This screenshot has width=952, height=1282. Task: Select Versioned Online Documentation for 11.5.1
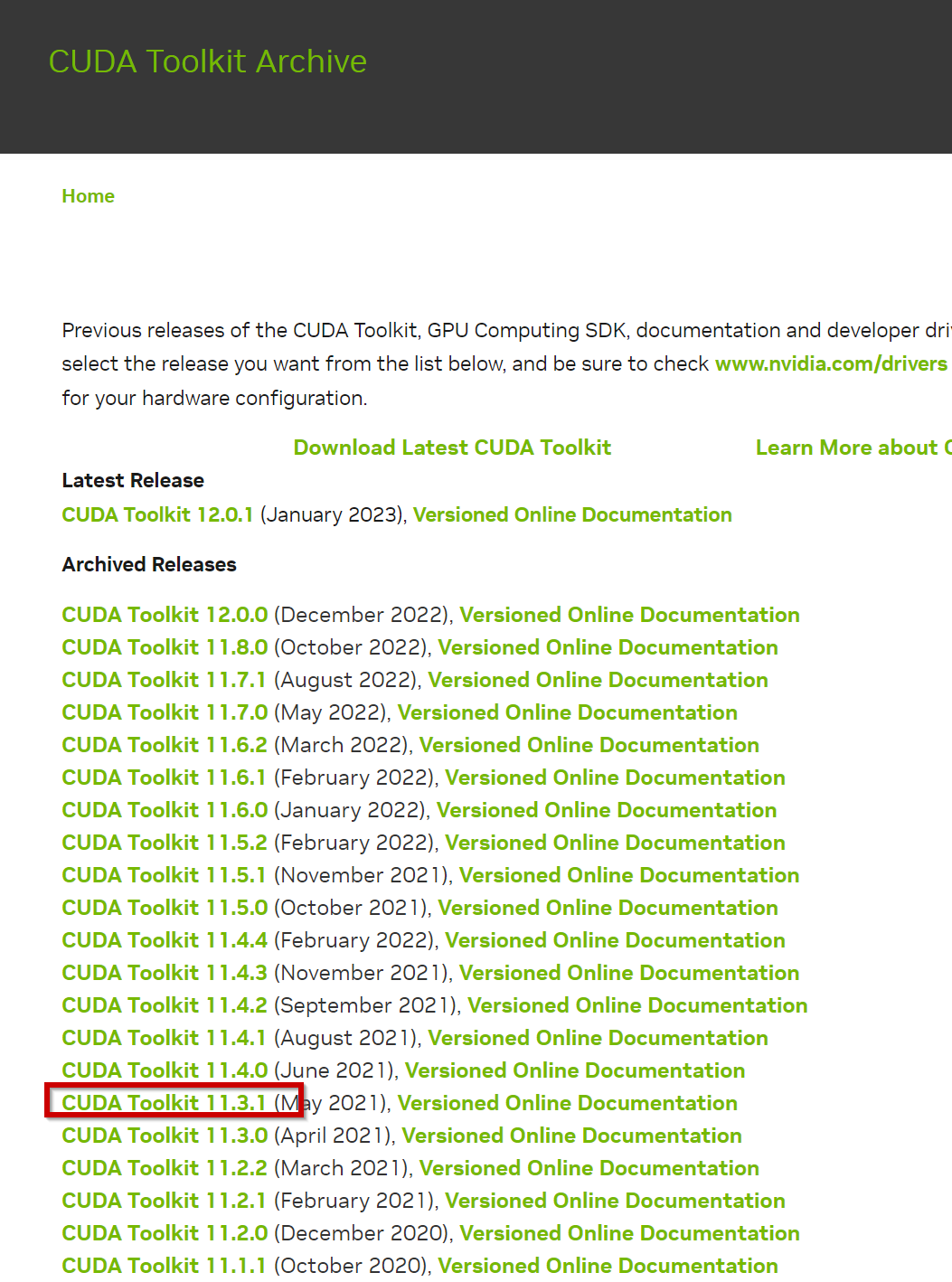coord(629,875)
